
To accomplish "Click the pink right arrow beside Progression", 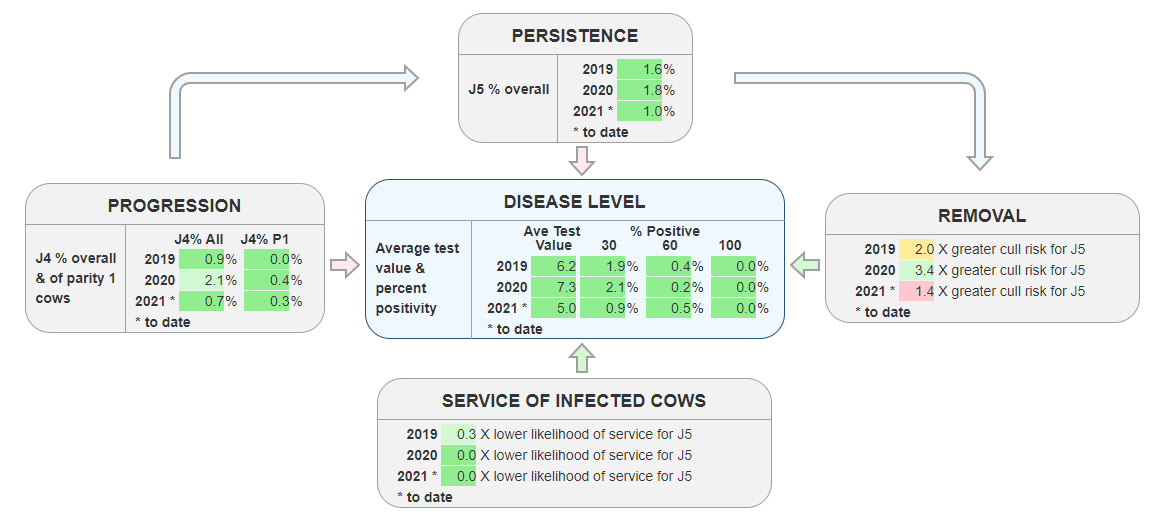I will [x=344, y=265].
